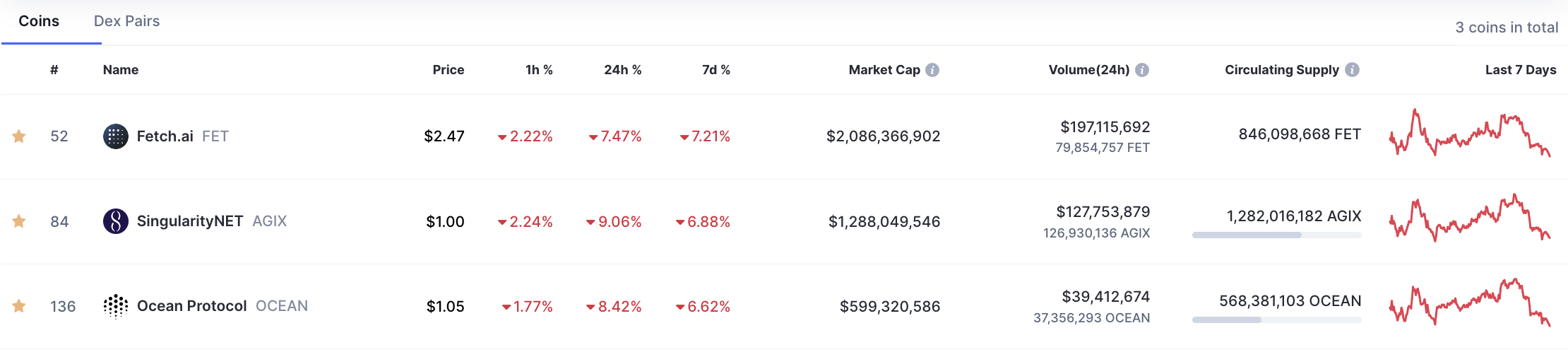
Task: Sort the table by the 24h % column
Action: (x=623, y=70)
